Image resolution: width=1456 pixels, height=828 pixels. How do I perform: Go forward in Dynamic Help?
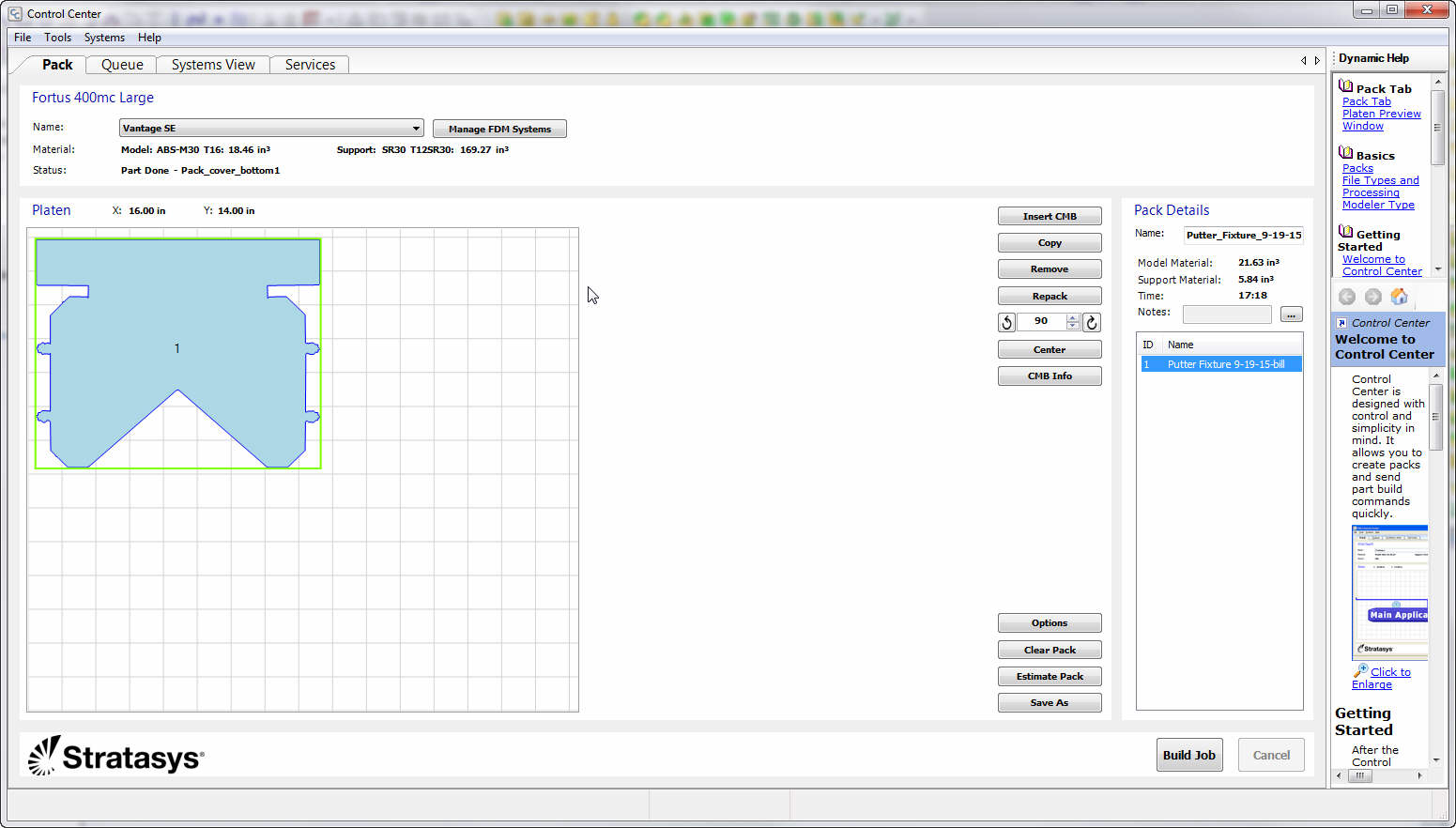[x=1373, y=297]
